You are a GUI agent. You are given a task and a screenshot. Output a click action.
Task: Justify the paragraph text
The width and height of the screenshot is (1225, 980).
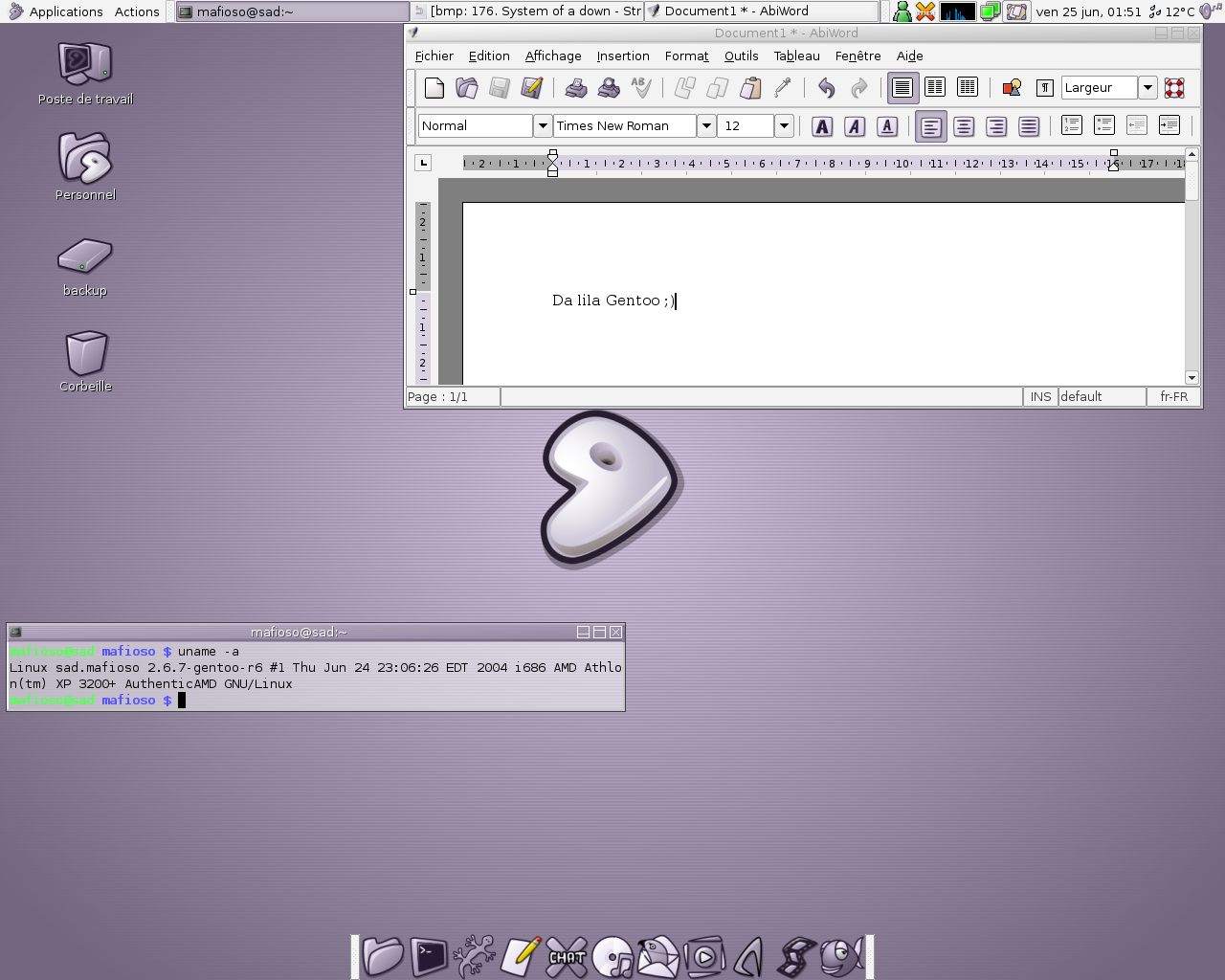click(x=1029, y=126)
